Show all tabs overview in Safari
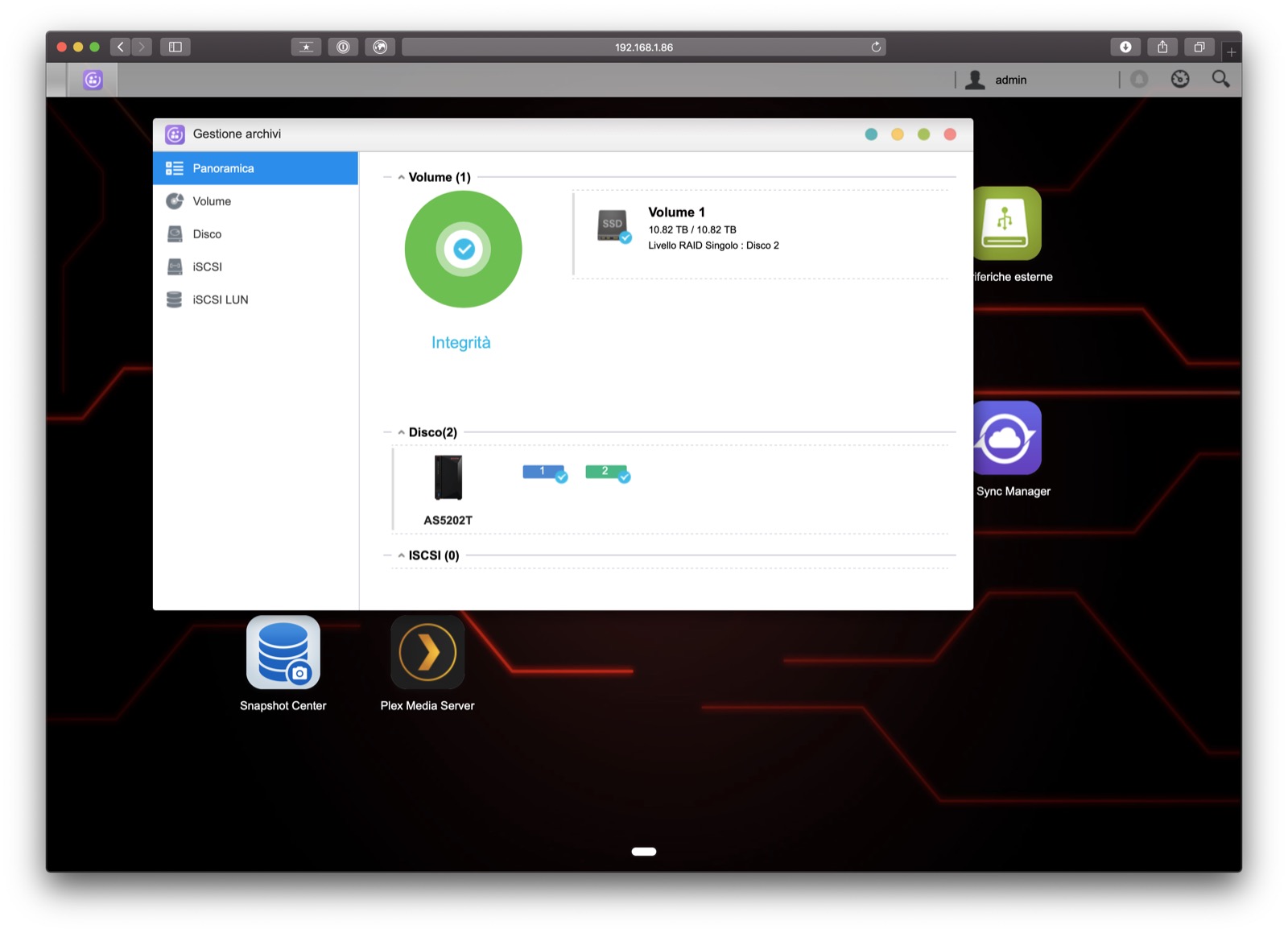 [x=1199, y=47]
